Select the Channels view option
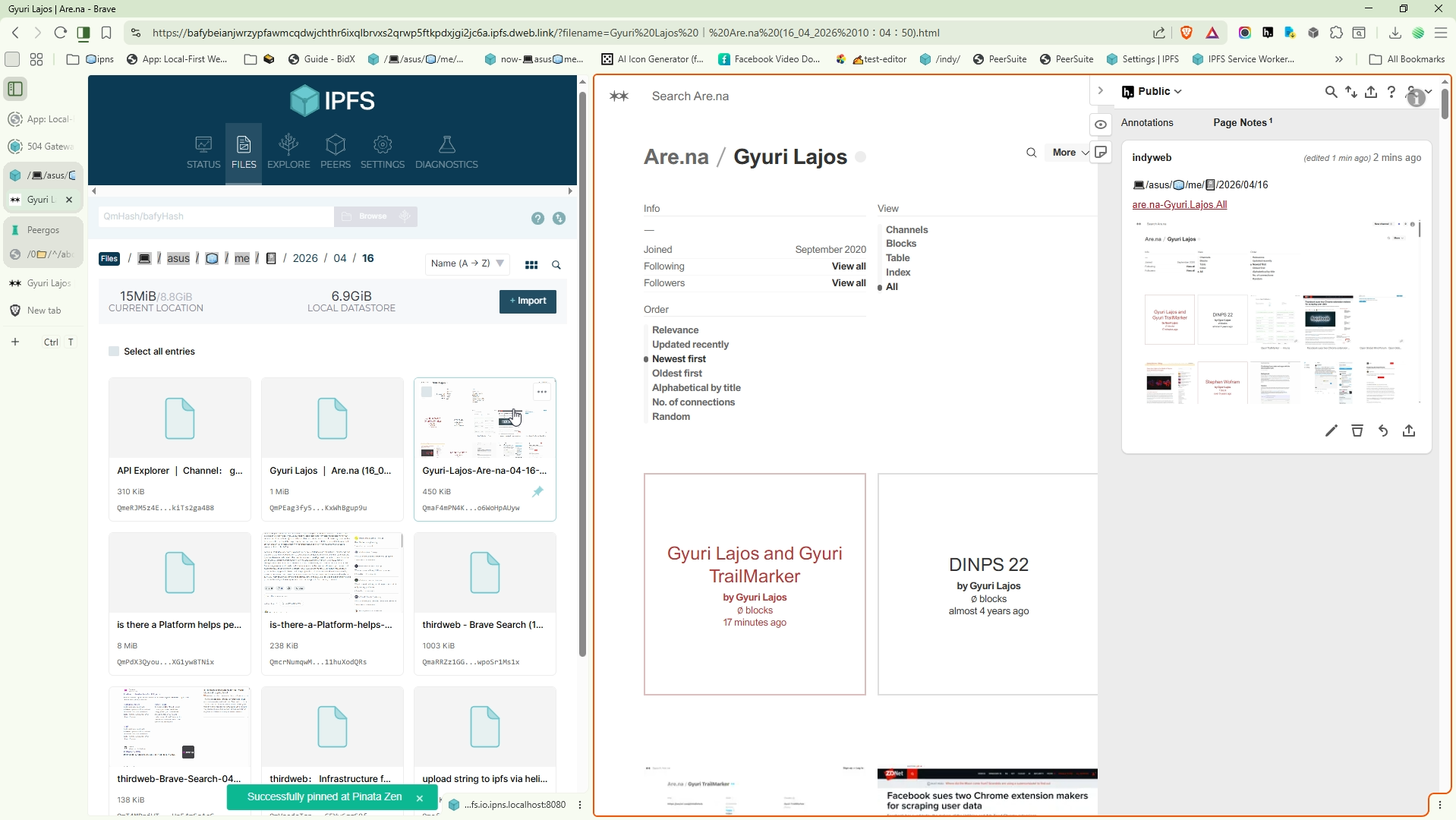Screen dimensions: 1456x820 [x=906, y=230]
